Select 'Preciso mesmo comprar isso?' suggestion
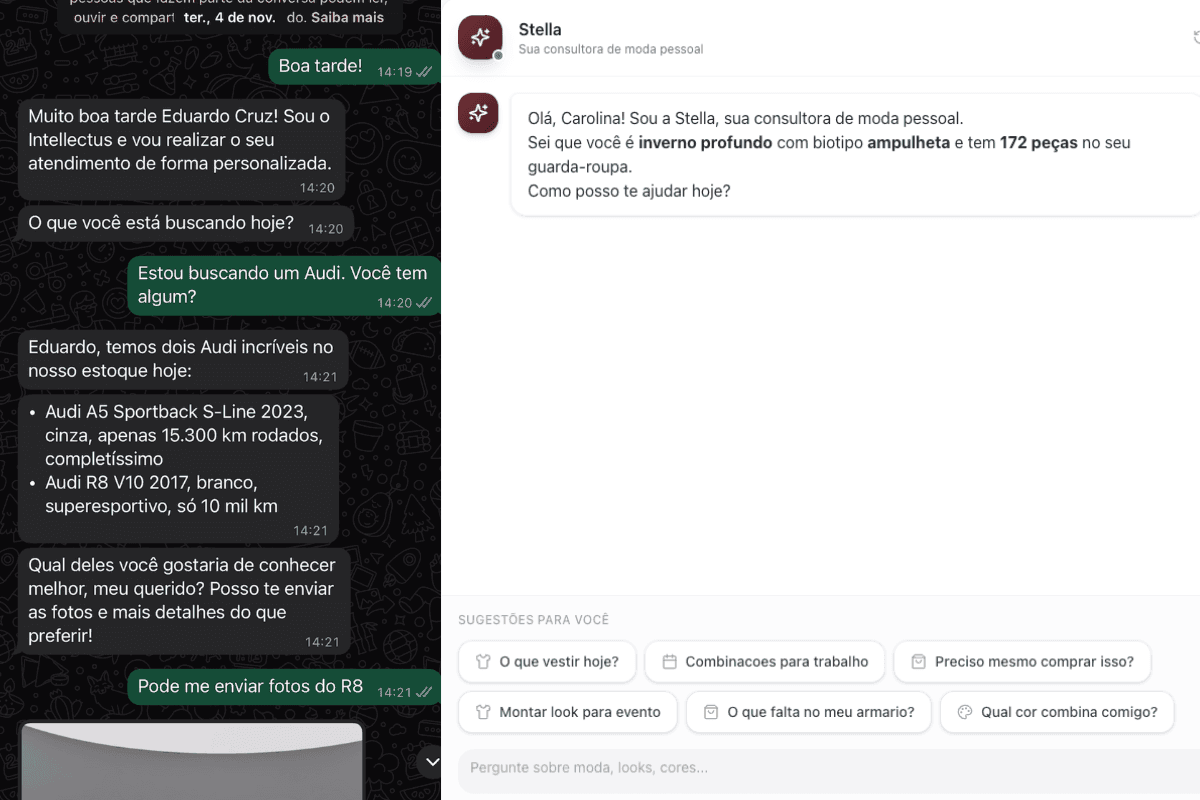 (x=1022, y=662)
